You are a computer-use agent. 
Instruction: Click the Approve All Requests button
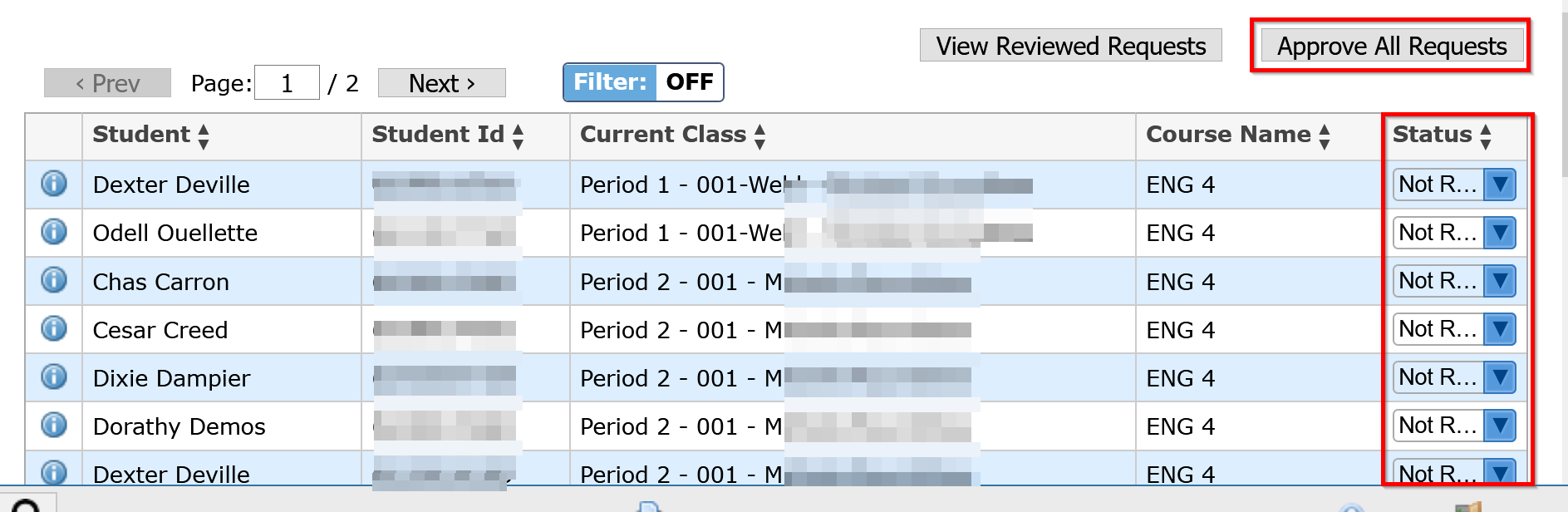coord(1390,46)
